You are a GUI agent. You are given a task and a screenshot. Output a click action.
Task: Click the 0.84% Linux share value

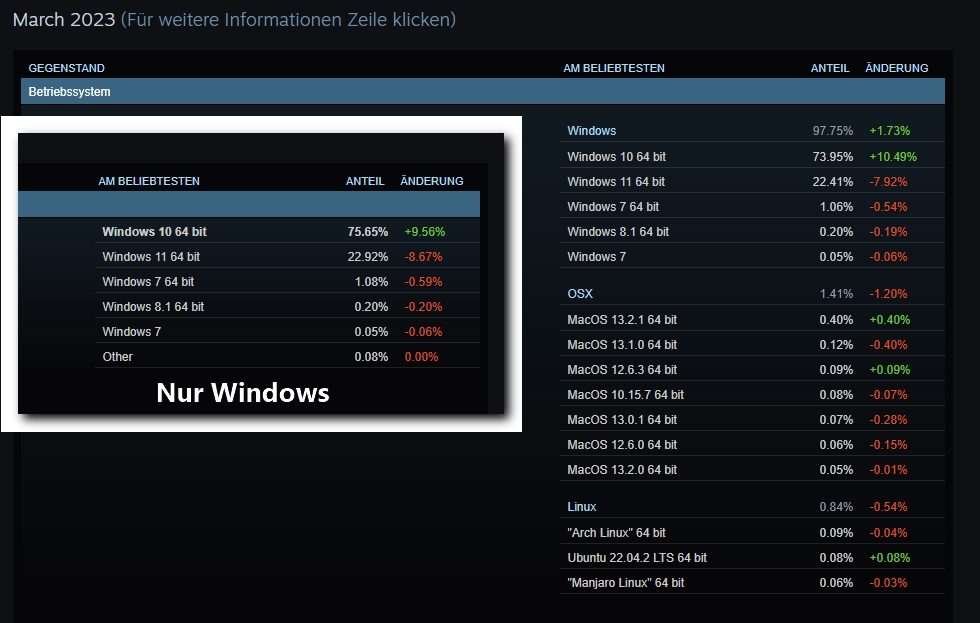pyautogui.click(x=836, y=507)
